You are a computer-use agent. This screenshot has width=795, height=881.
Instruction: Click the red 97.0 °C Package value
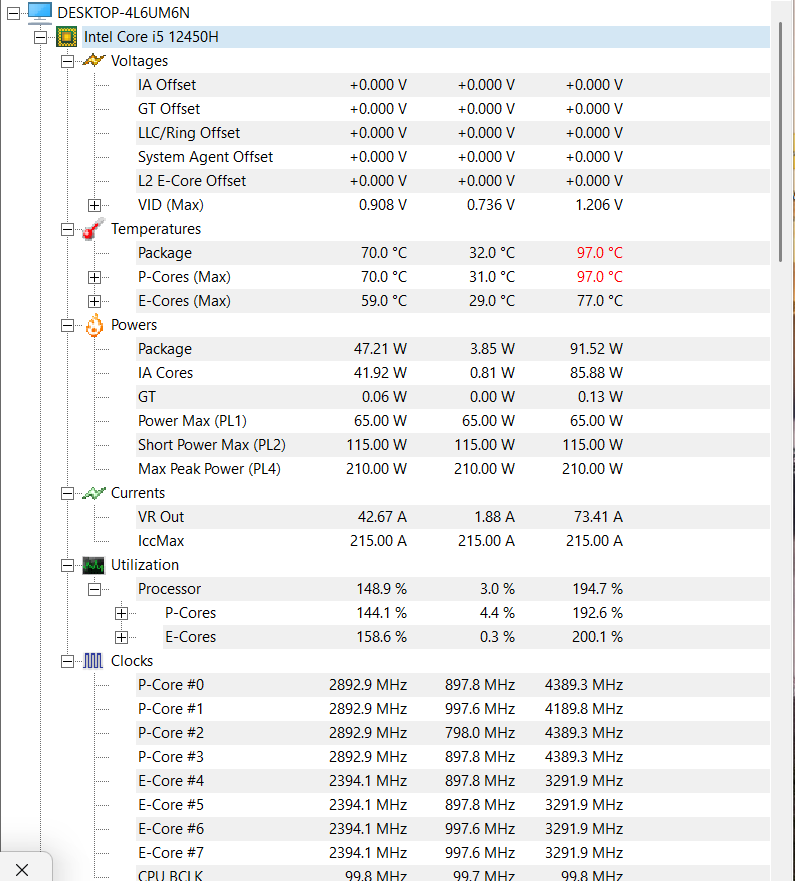click(x=599, y=253)
